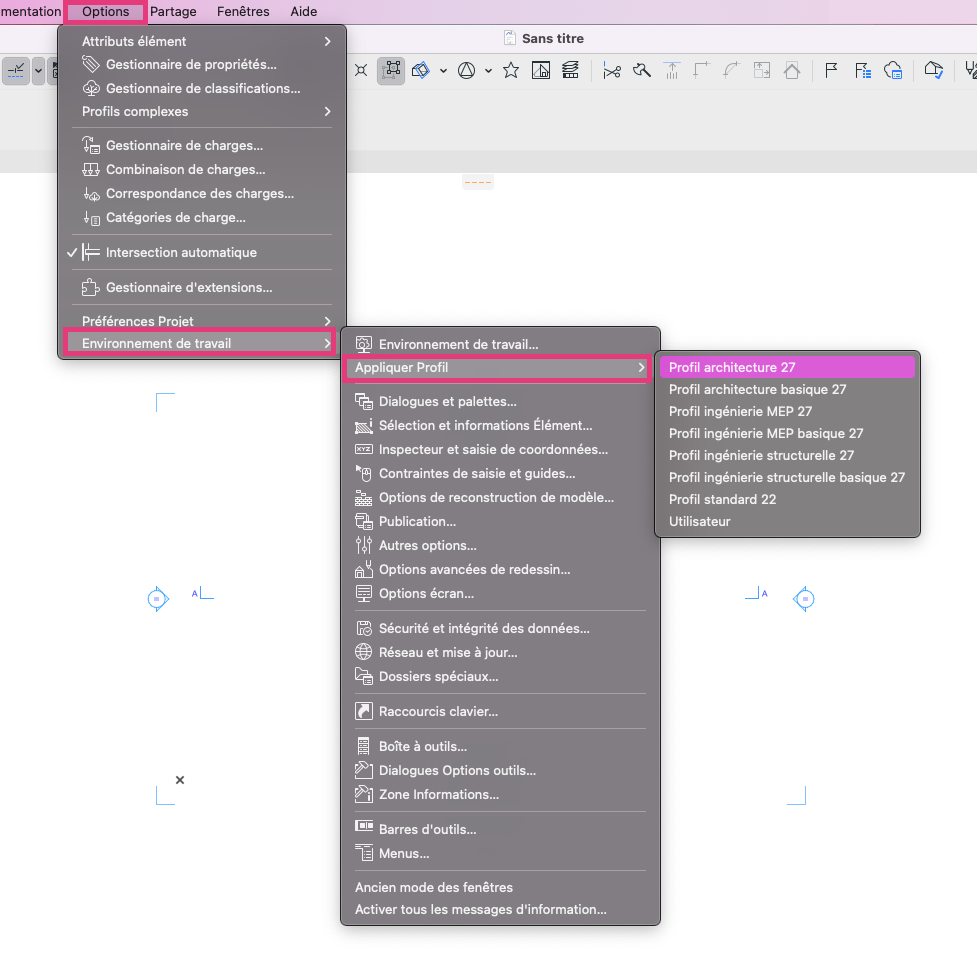
Task: Open Sélection et informations Élément
Action: click(x=500, y=426)
